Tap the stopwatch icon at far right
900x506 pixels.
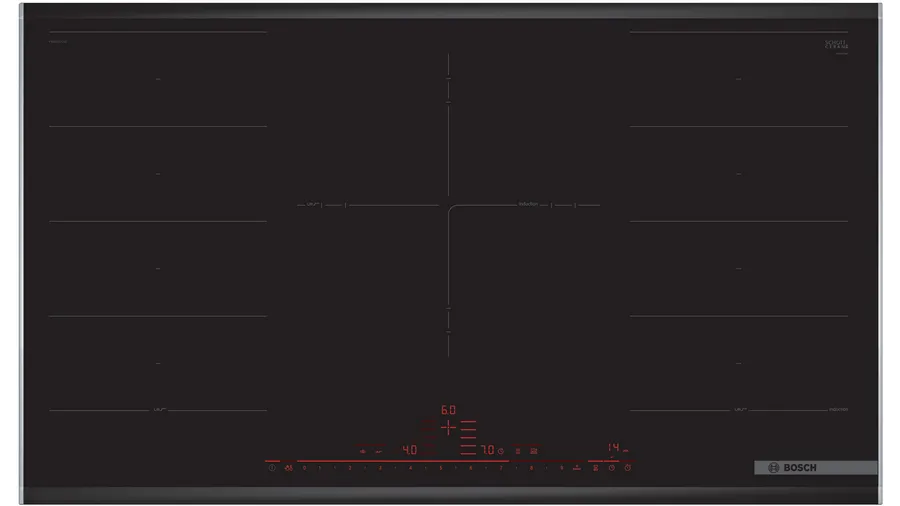(628, 467)
